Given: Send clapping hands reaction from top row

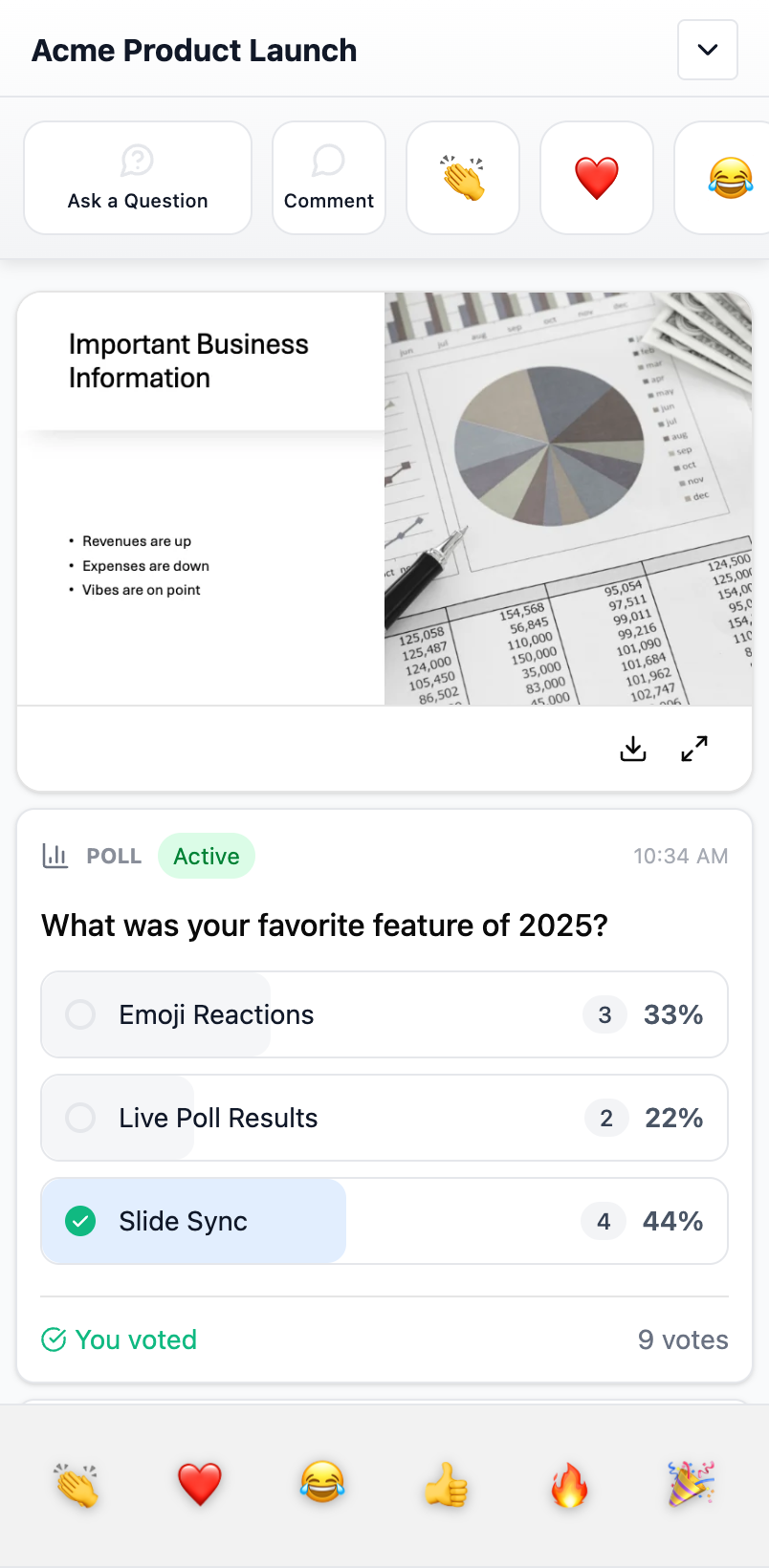Looking at the screenshot, I should pyautogui.click(x=463, y=178).
